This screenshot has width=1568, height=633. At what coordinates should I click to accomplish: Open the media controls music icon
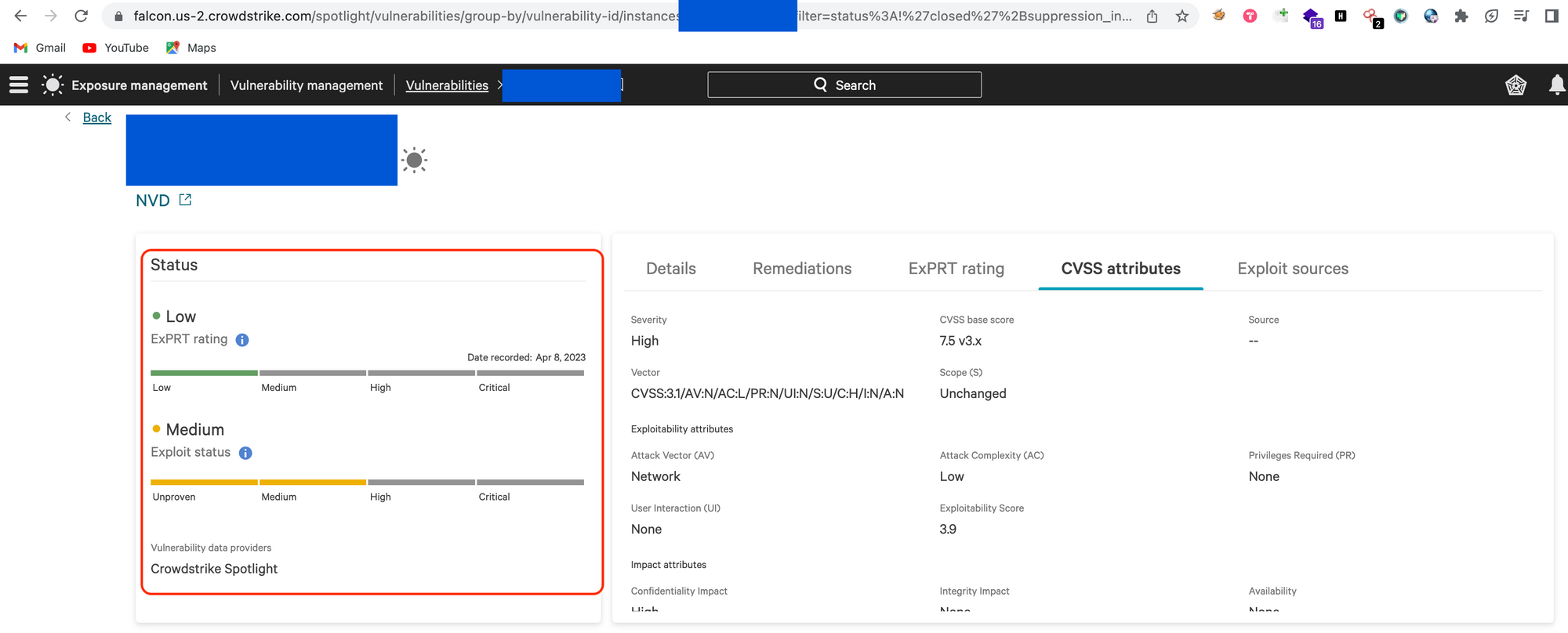click(1521, 16)
